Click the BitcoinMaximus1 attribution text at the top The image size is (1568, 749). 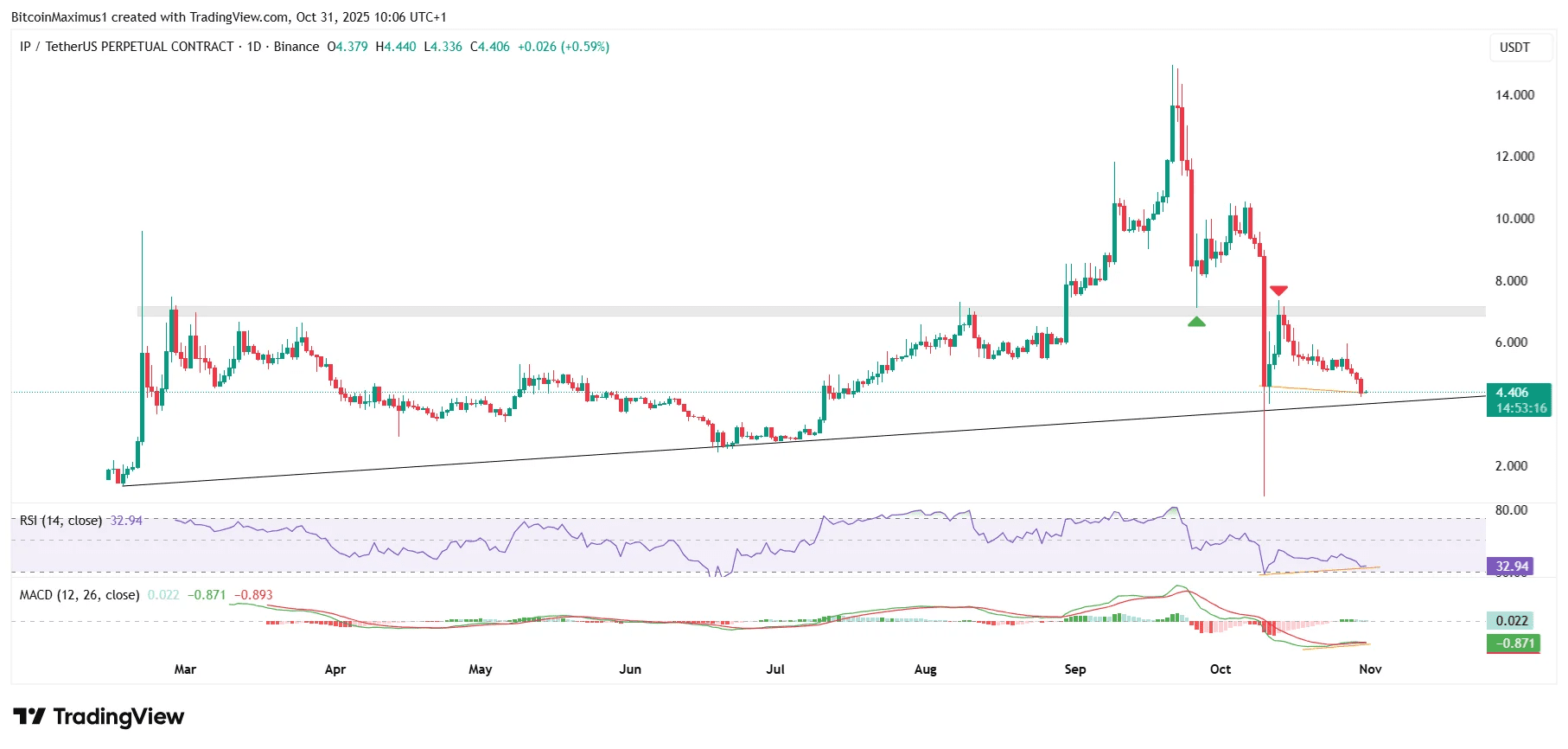click(x=228, y=17)
